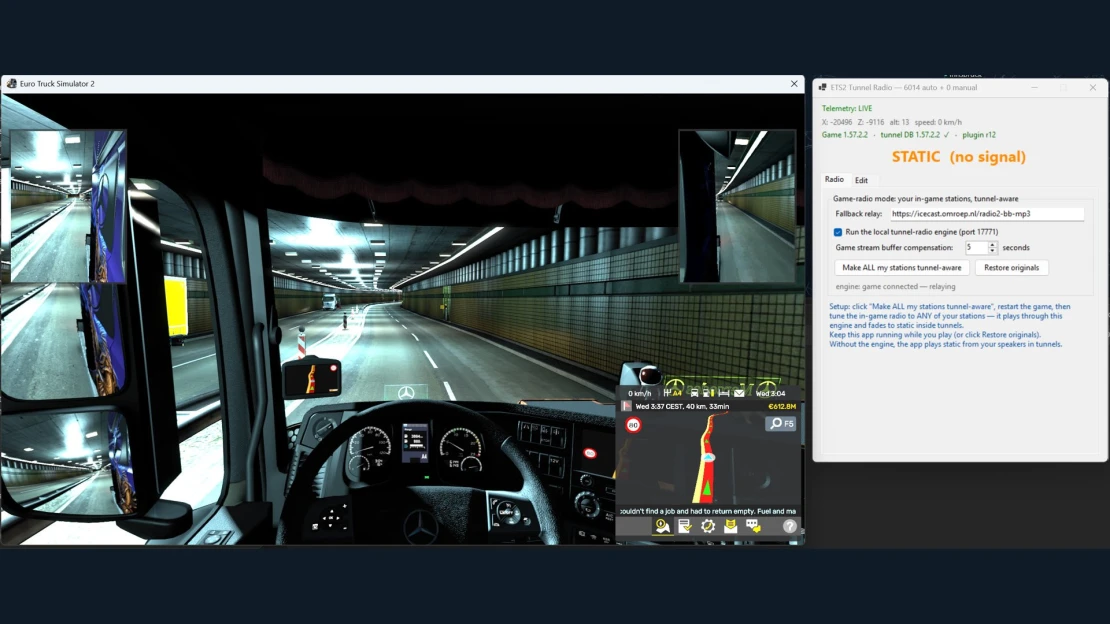Click the envelope mail status icon
Screen dimensions: 1110x624
(x=739, y=393)
